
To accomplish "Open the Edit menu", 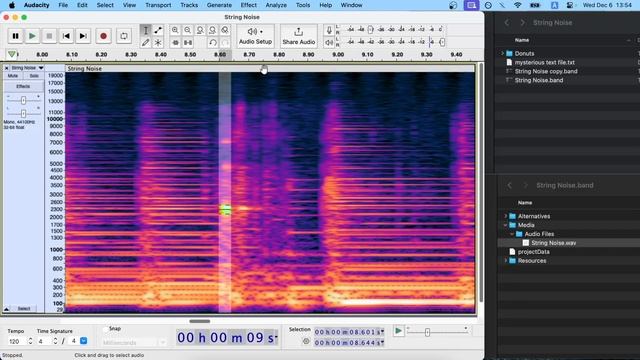I will tap(82, 5).
